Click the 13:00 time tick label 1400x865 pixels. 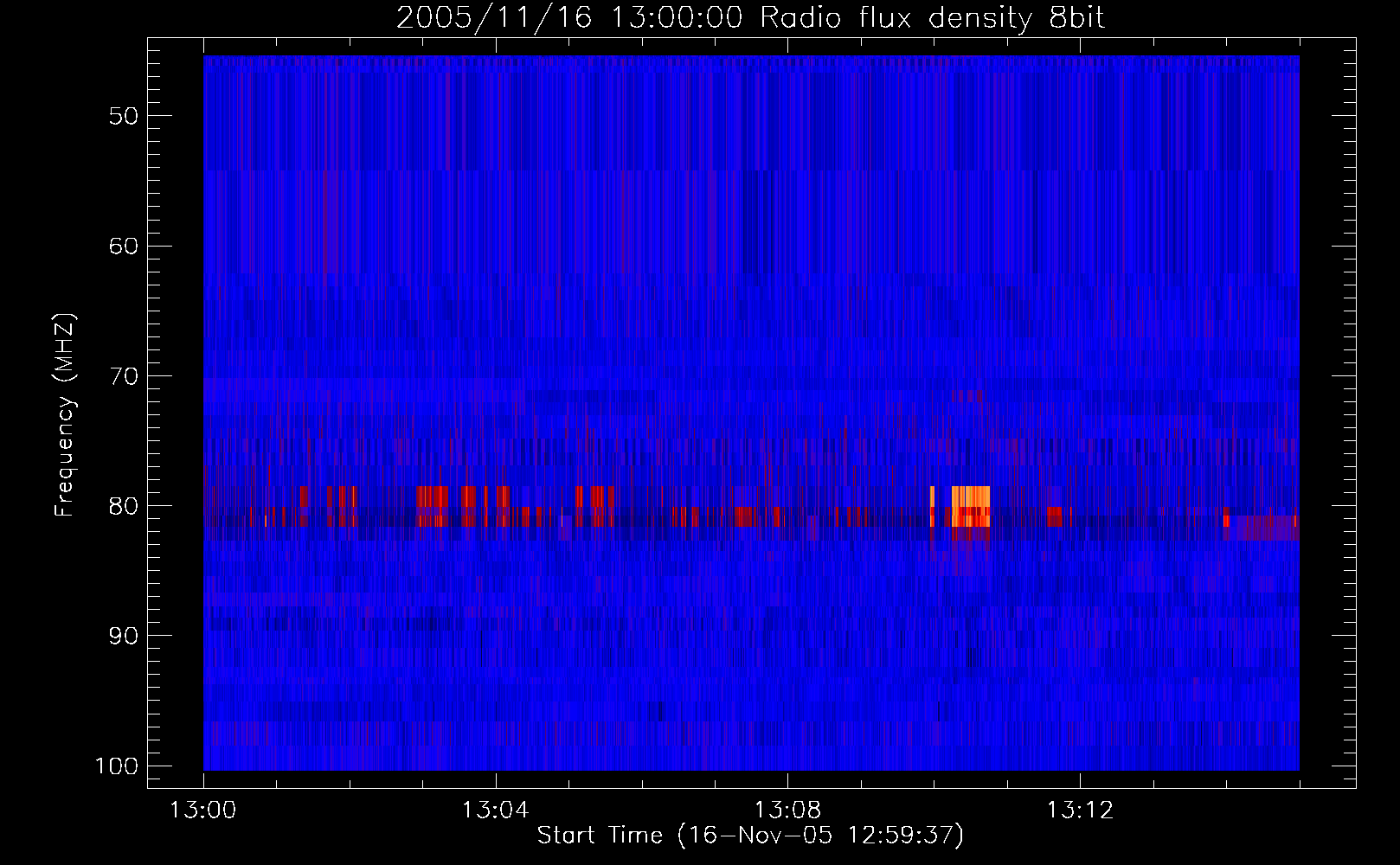click(x=203, y=811)
